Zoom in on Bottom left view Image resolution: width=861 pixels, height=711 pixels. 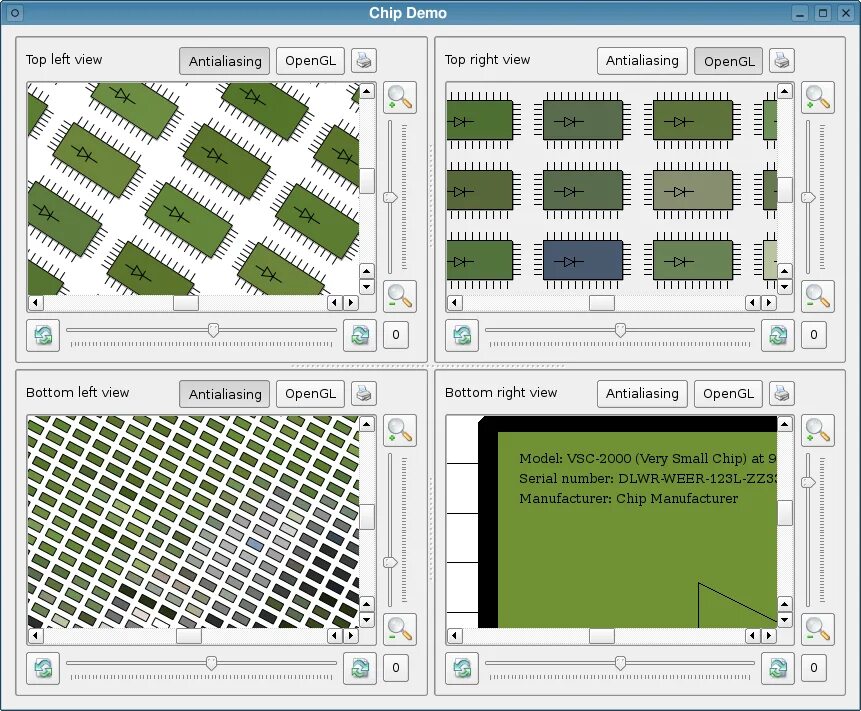coord(400,431)
